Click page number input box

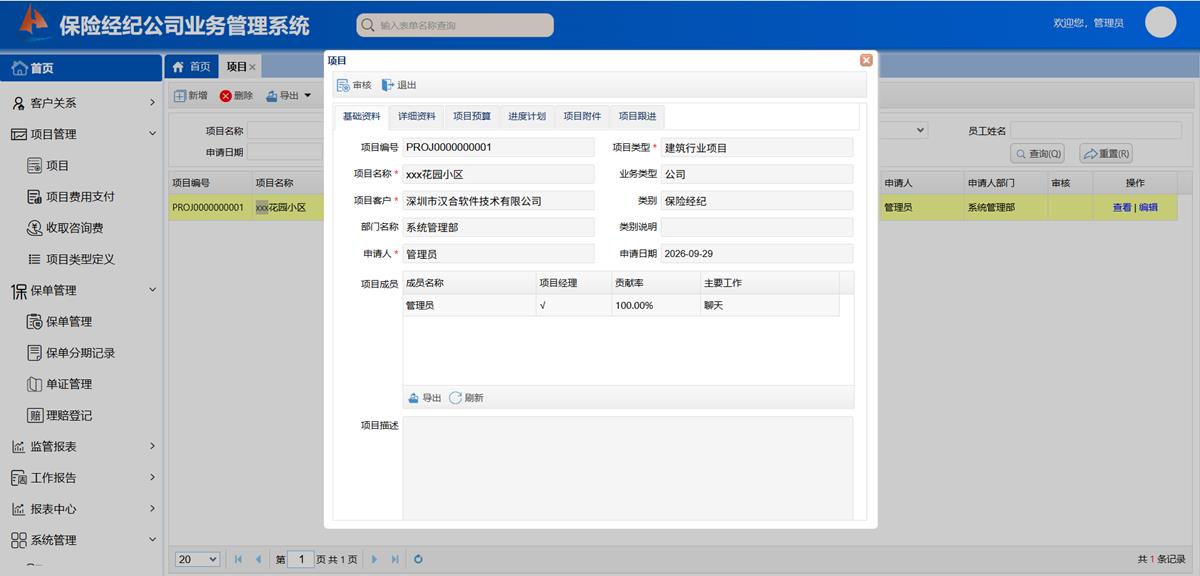(x=301, y=559)
